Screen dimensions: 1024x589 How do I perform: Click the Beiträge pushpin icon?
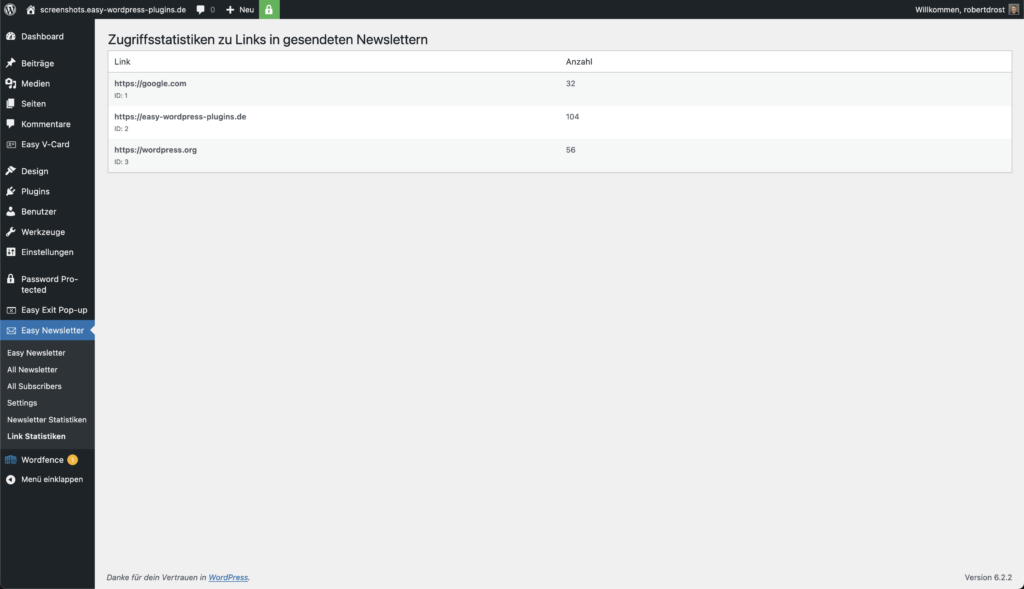10,63
